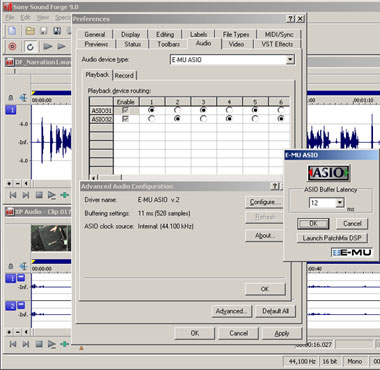Image resolution: width=380 pixels, height=370 pixels.
Task: Select channel 2 button in XP Audio window
Action: 10,306
